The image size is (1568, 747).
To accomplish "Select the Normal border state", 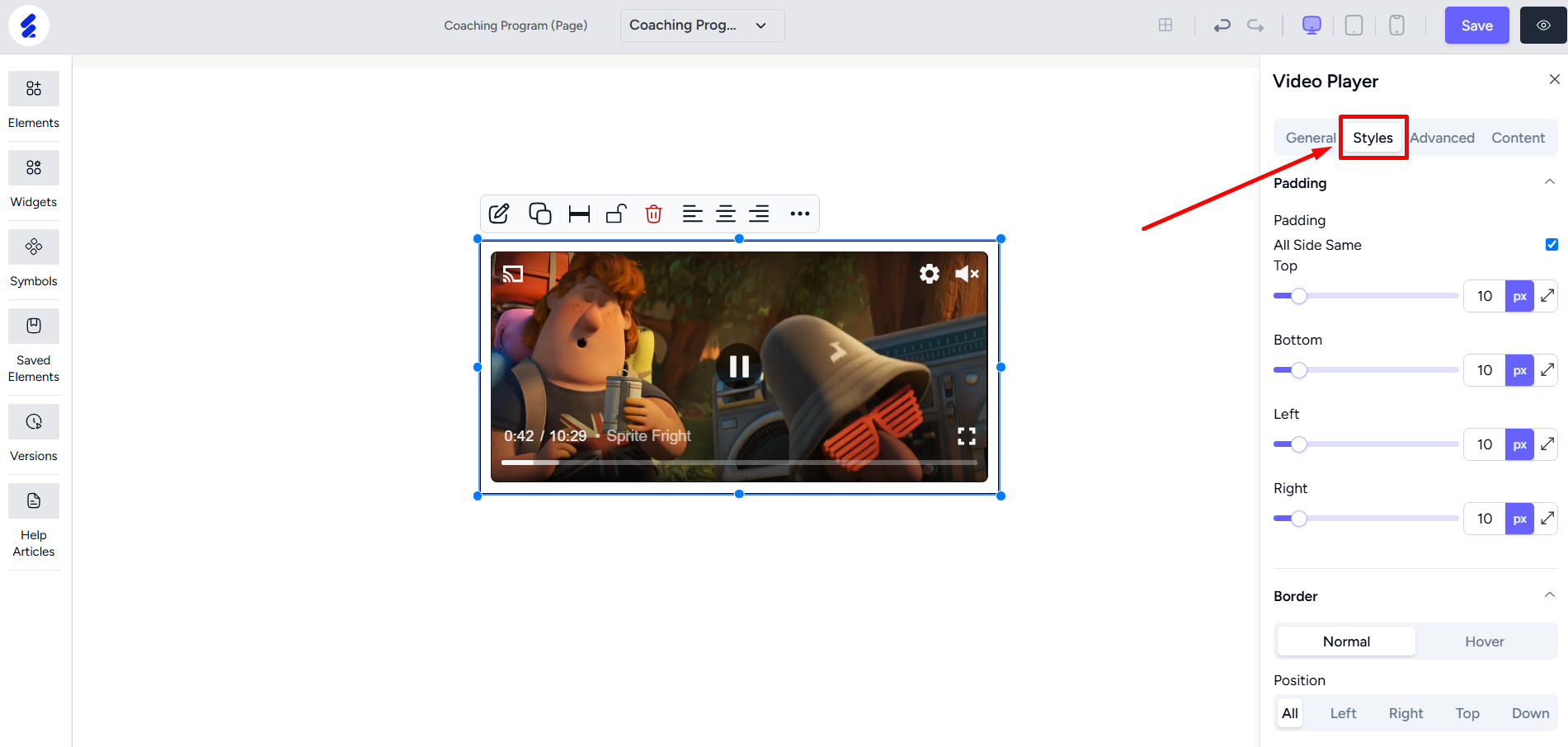I will click(x=1346, y=641).
